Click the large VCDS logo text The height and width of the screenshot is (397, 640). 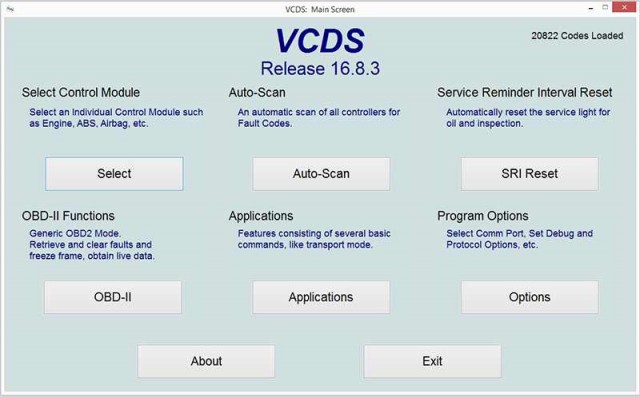point(320,41)
